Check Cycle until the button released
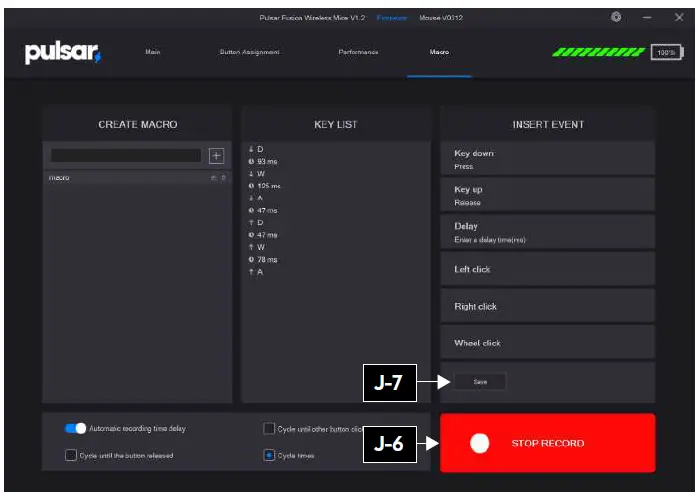The height and width of the screenshot is (494, 699). [70, 455]
